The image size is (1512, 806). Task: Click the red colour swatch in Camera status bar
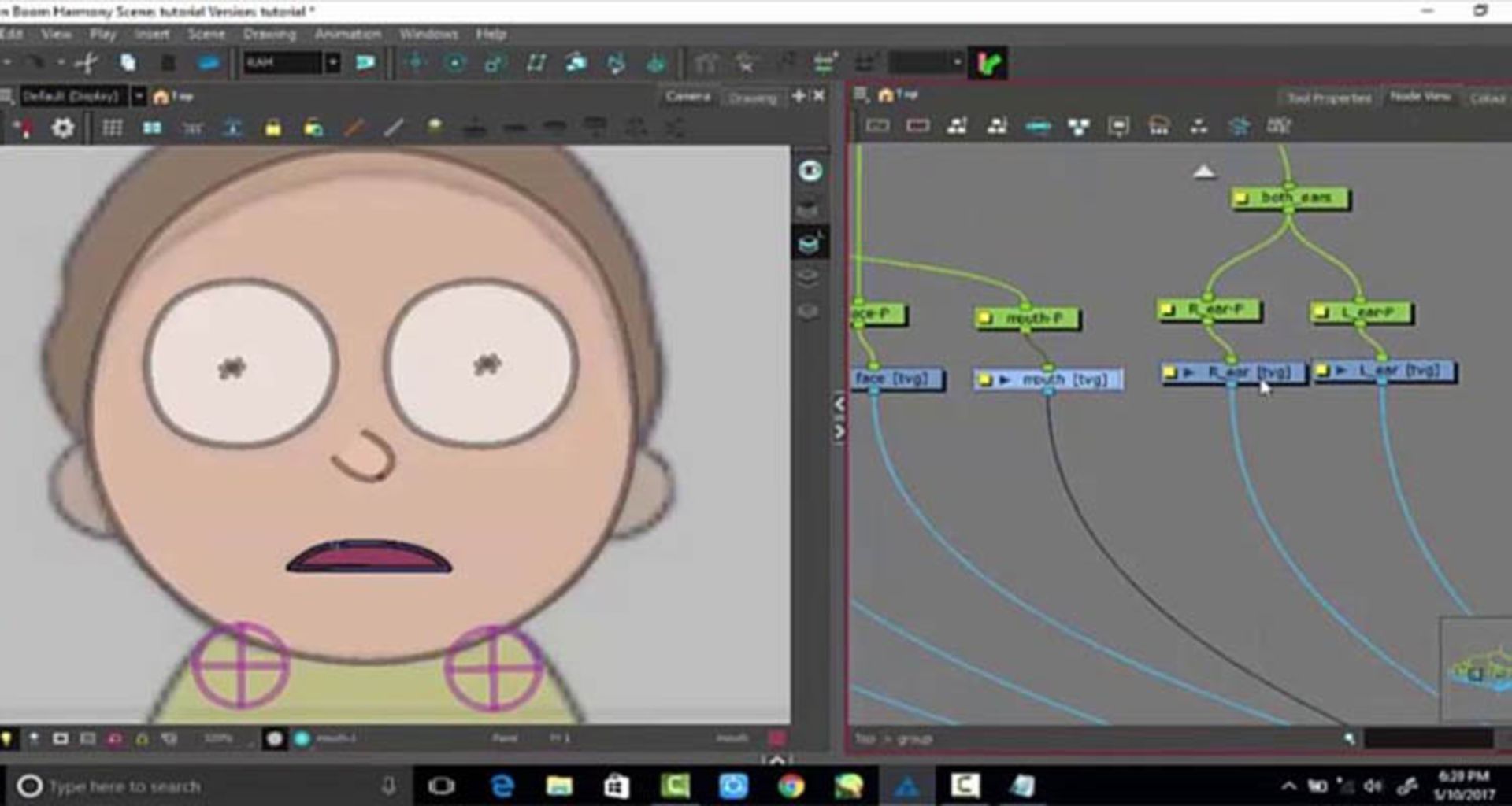pos(776,738)
